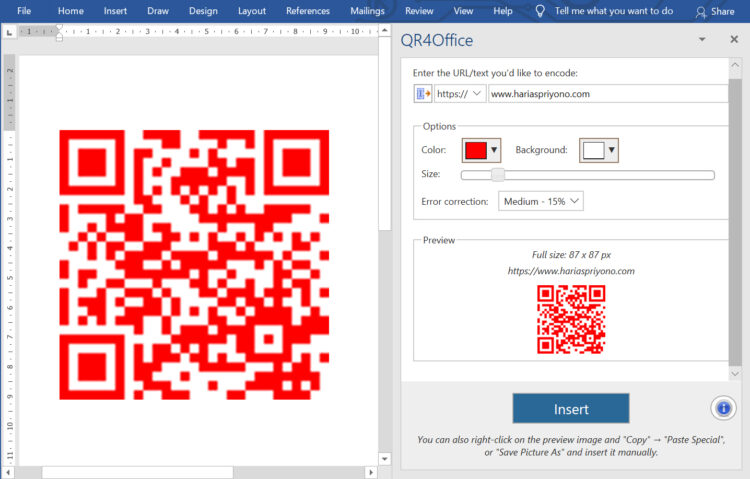Click the document scroll-up arrow
750x479 pixels.
[x=385, y=31]
